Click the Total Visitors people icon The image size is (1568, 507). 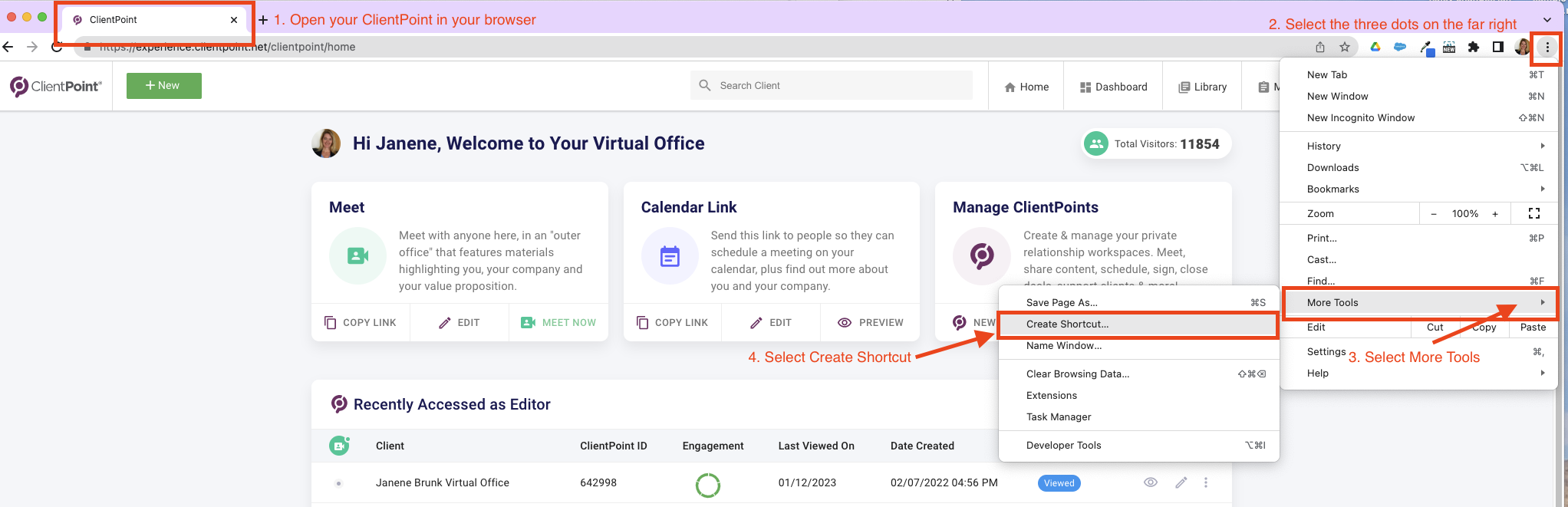tap(1096, 143)
